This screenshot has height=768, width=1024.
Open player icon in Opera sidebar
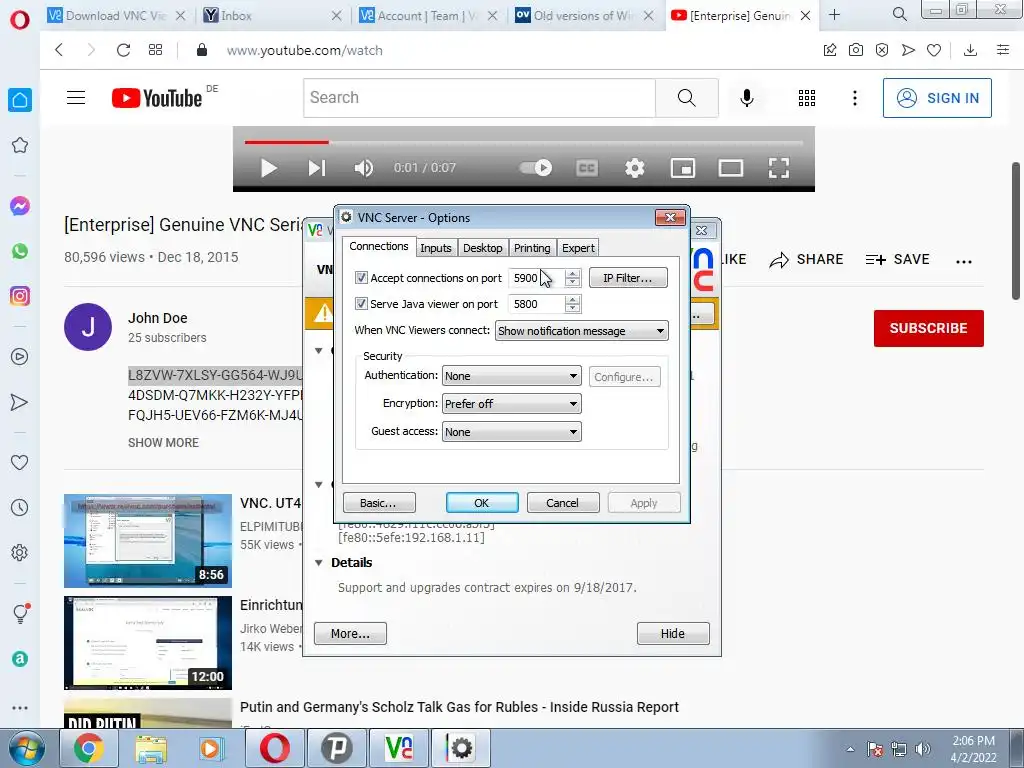click(x=20, y=357)
